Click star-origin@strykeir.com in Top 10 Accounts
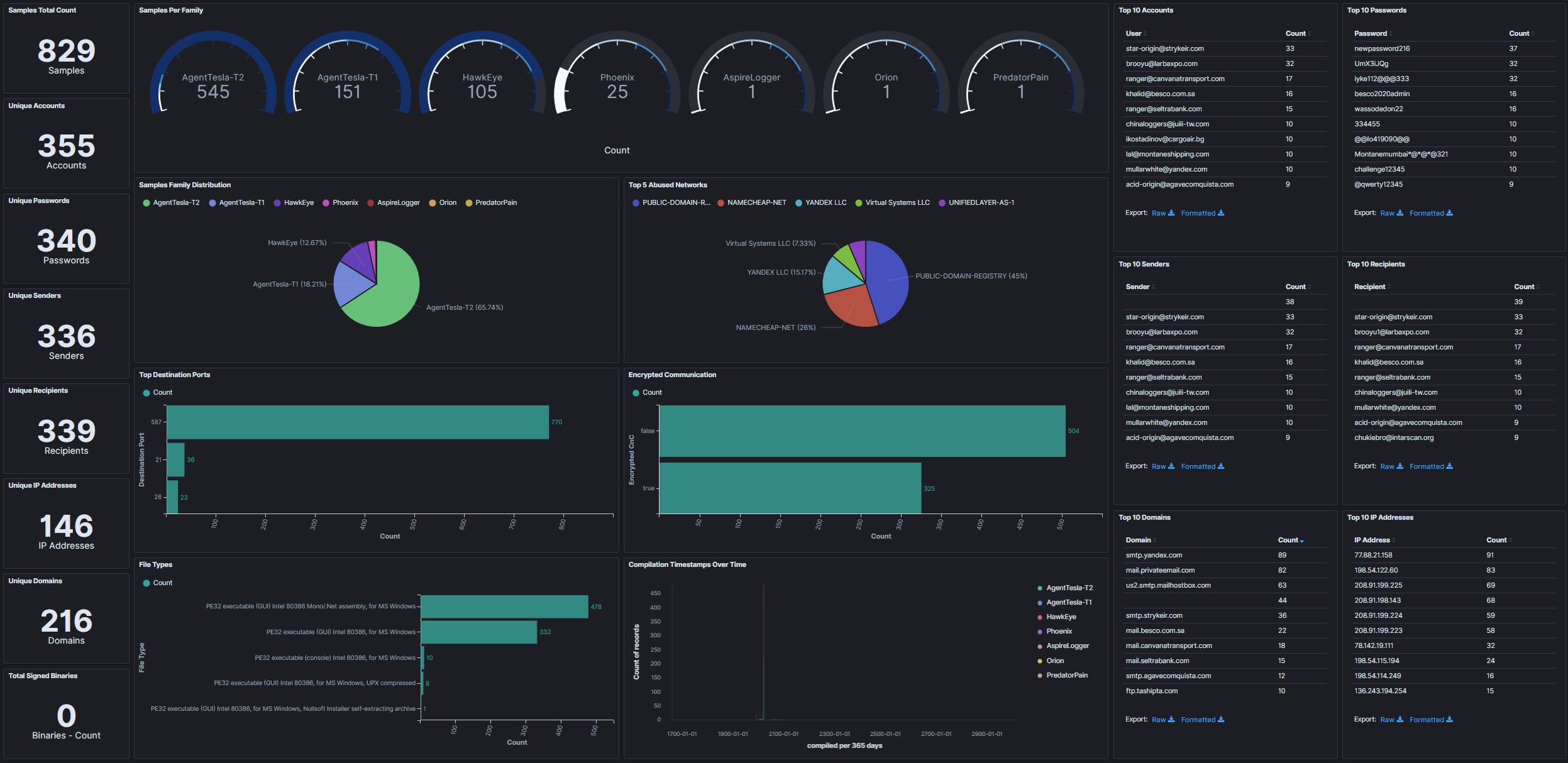Viewport: 1568px width, 763px height. click(x=1164, y=48)
